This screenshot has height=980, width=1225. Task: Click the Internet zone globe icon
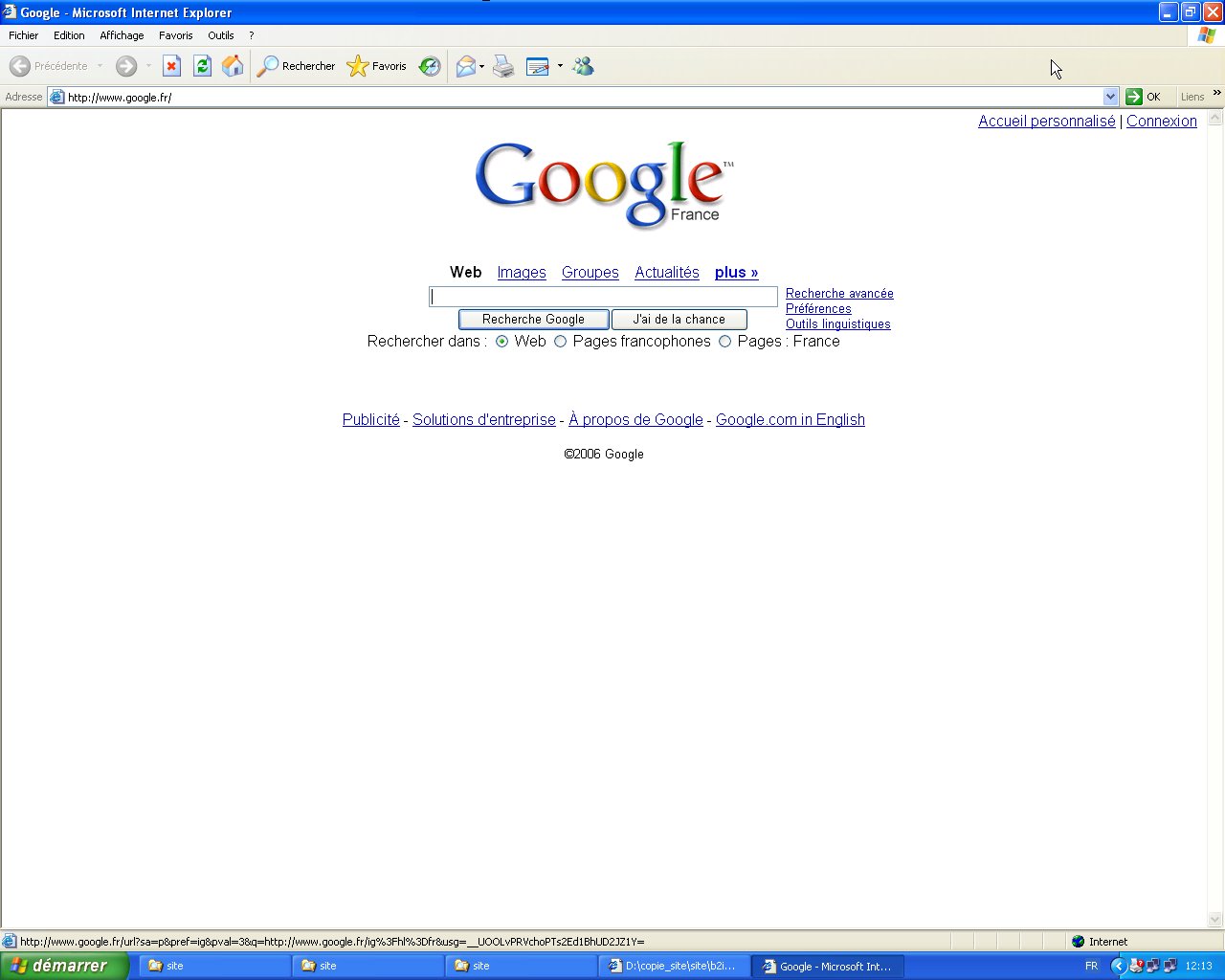coord(1079,942)
